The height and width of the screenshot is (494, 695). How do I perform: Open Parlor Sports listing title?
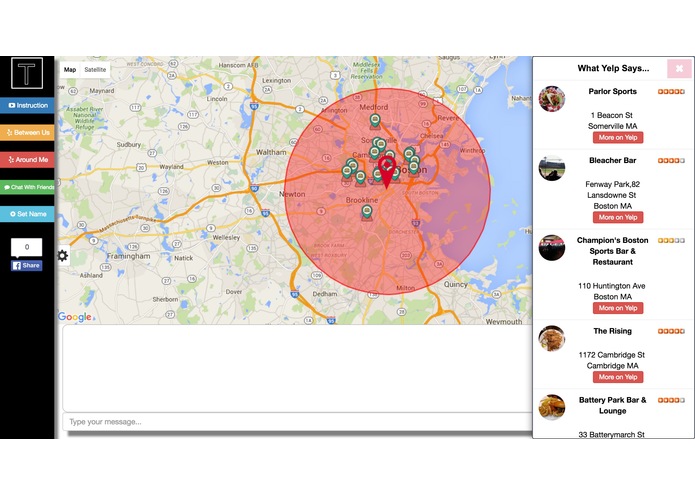pyautogui.click(x=613, y=91)
